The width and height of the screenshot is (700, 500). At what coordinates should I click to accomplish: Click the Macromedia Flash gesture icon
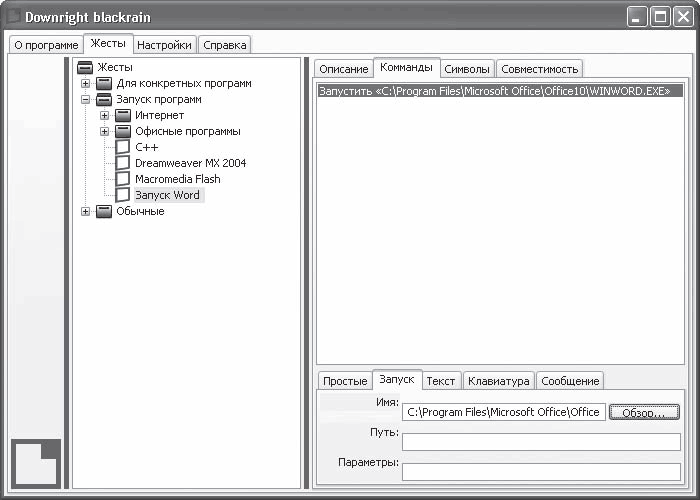click(123, 179)
